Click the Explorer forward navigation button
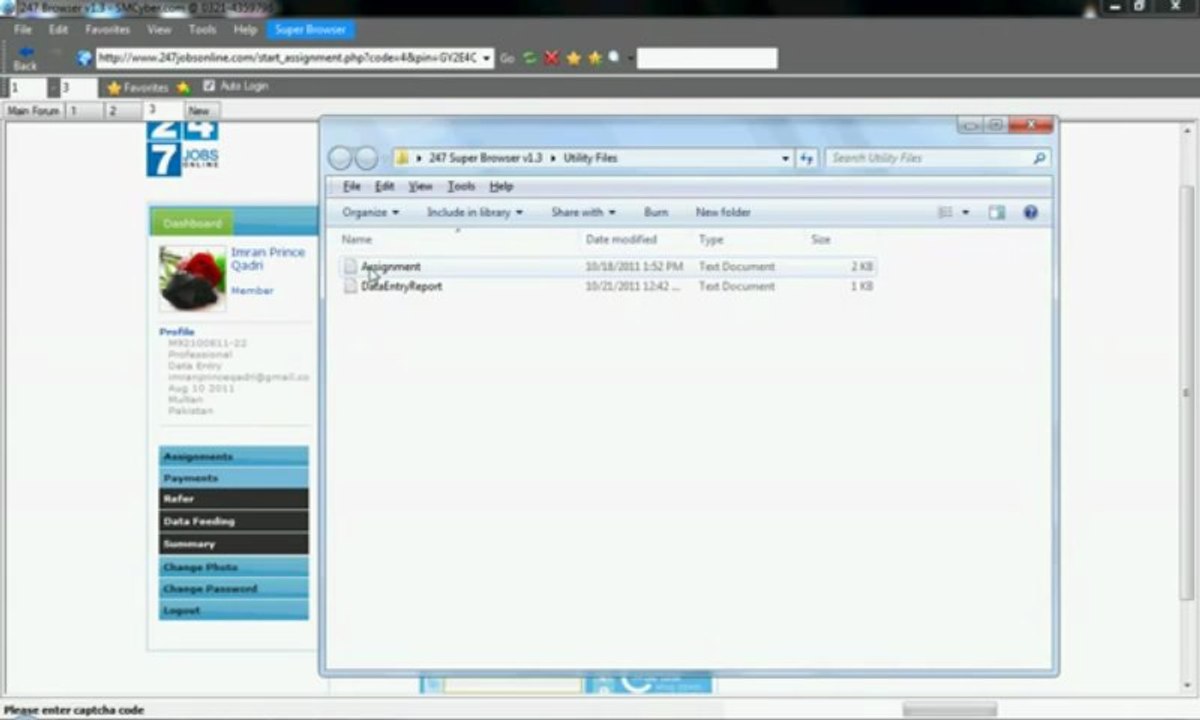Image resolution: width=1200 pixels, height=720 pixels. [367, 158]
